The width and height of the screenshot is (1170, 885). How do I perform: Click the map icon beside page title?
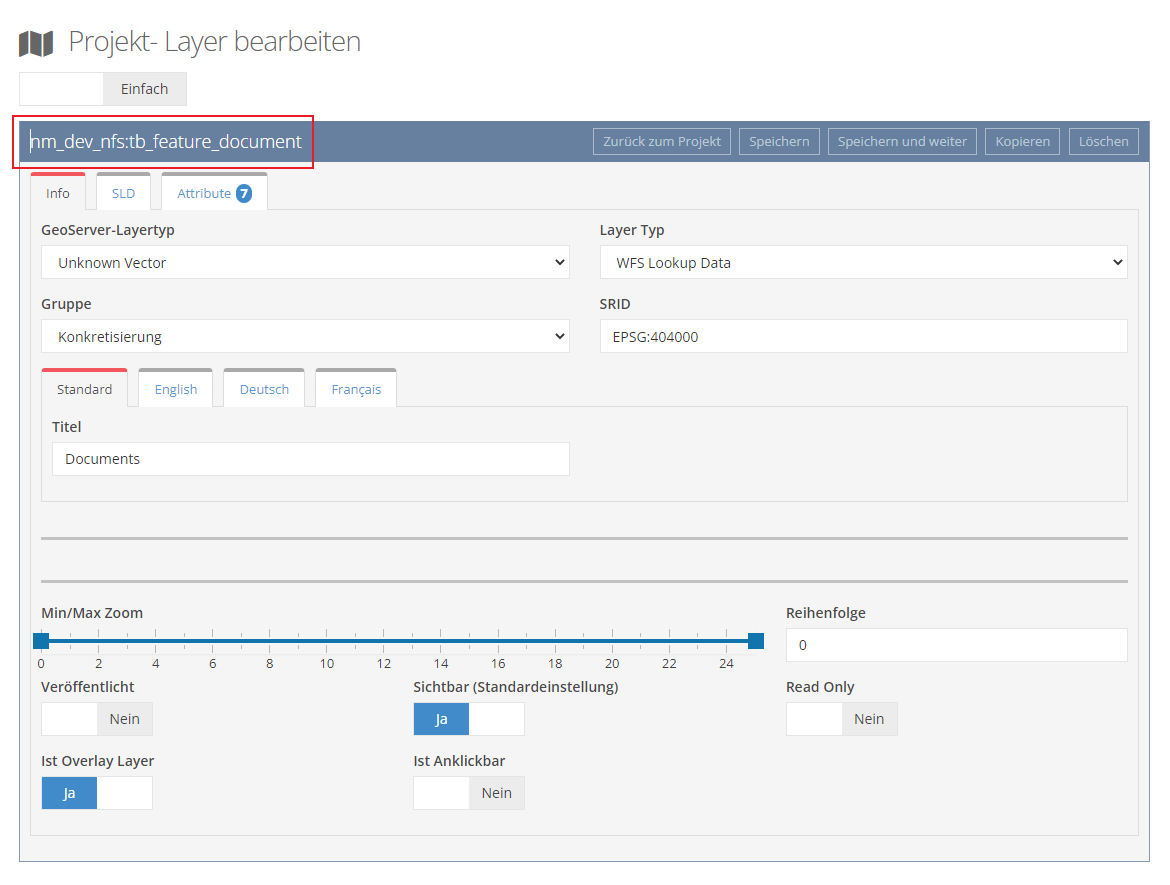(x=36, y=43)
